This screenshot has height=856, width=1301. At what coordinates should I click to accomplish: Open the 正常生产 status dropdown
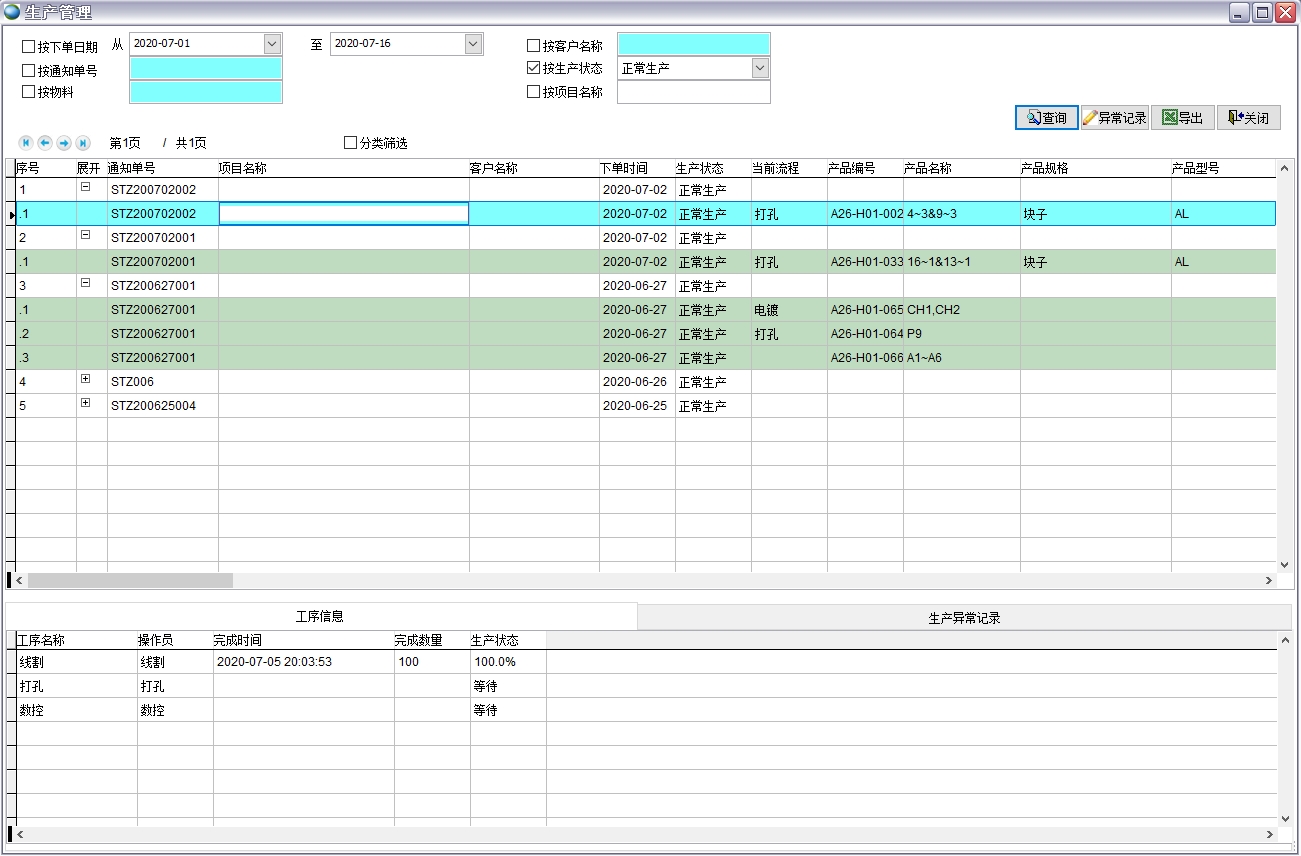point(760,68)
